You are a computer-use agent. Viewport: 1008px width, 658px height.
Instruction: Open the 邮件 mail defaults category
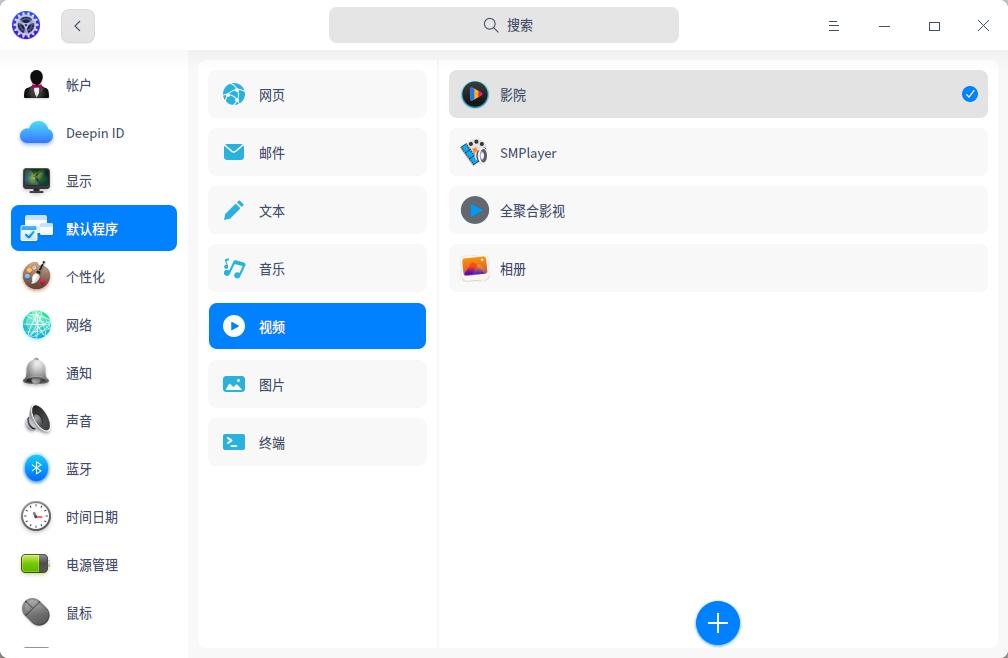(317, 152)
